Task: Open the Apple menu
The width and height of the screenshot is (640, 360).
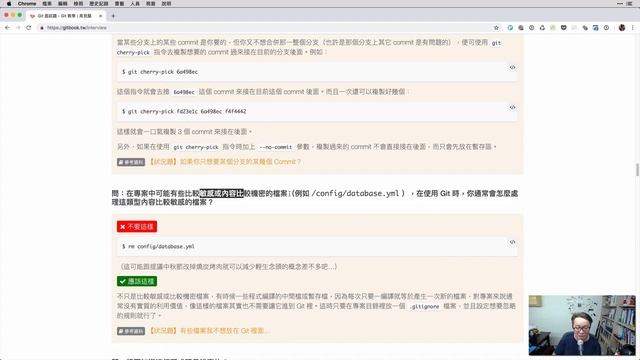Action: click(x=9, y=3)
